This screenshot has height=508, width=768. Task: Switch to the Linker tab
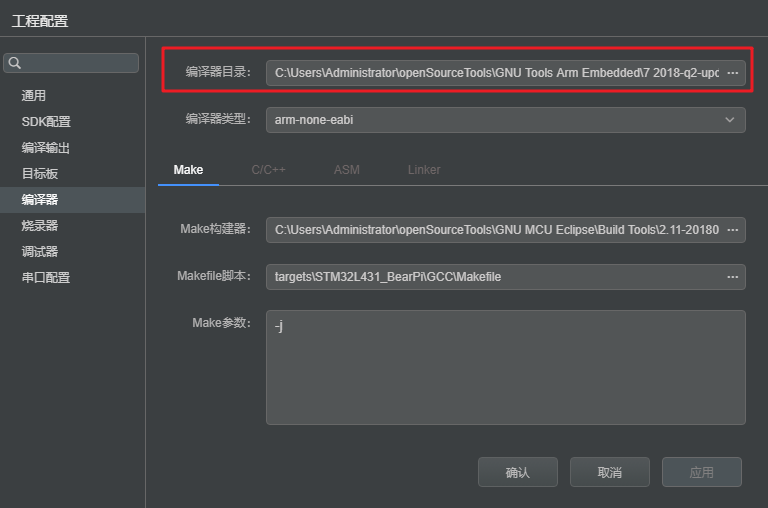[424, 170]
